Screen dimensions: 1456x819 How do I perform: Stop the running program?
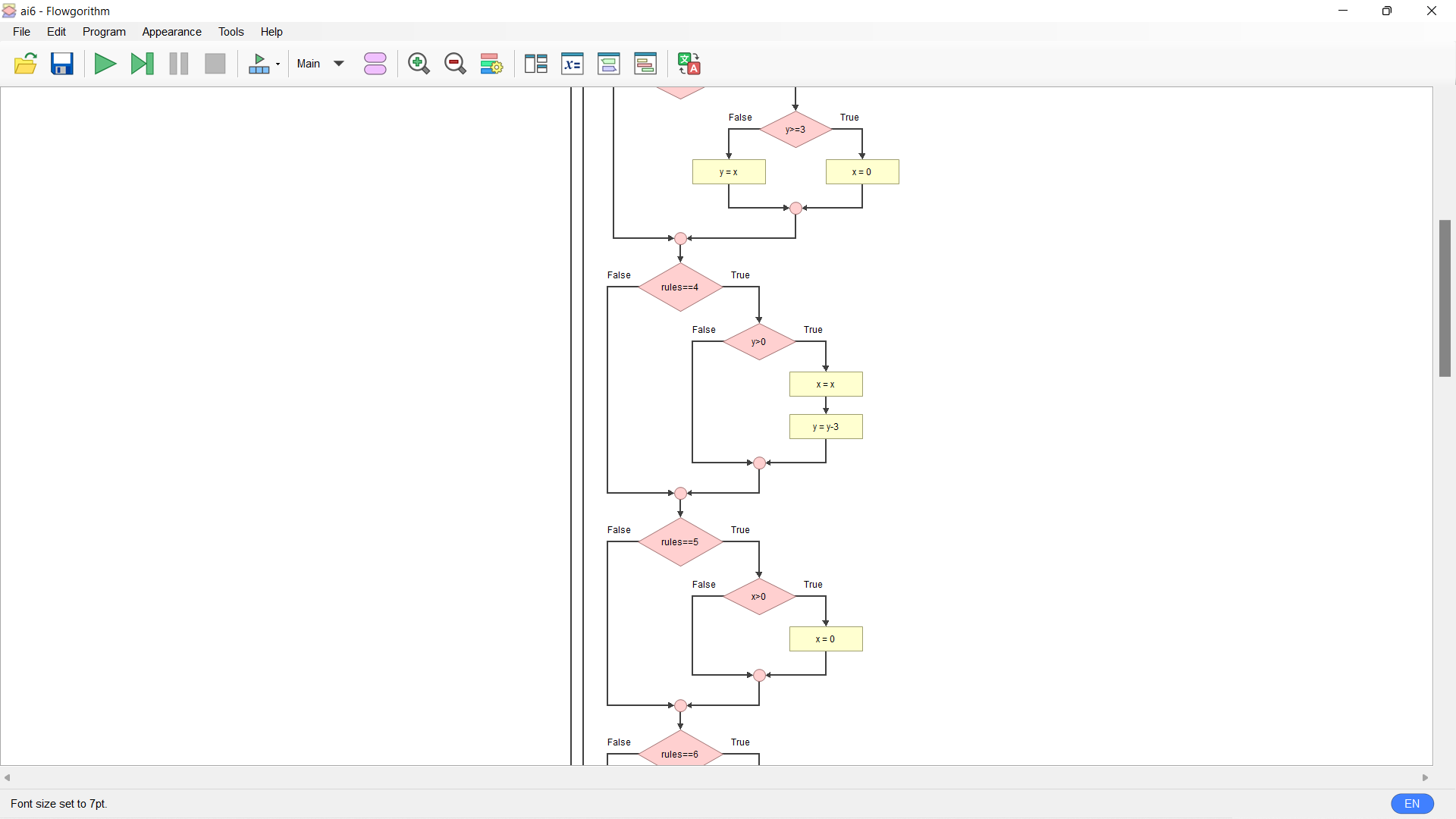click(215, 64)
